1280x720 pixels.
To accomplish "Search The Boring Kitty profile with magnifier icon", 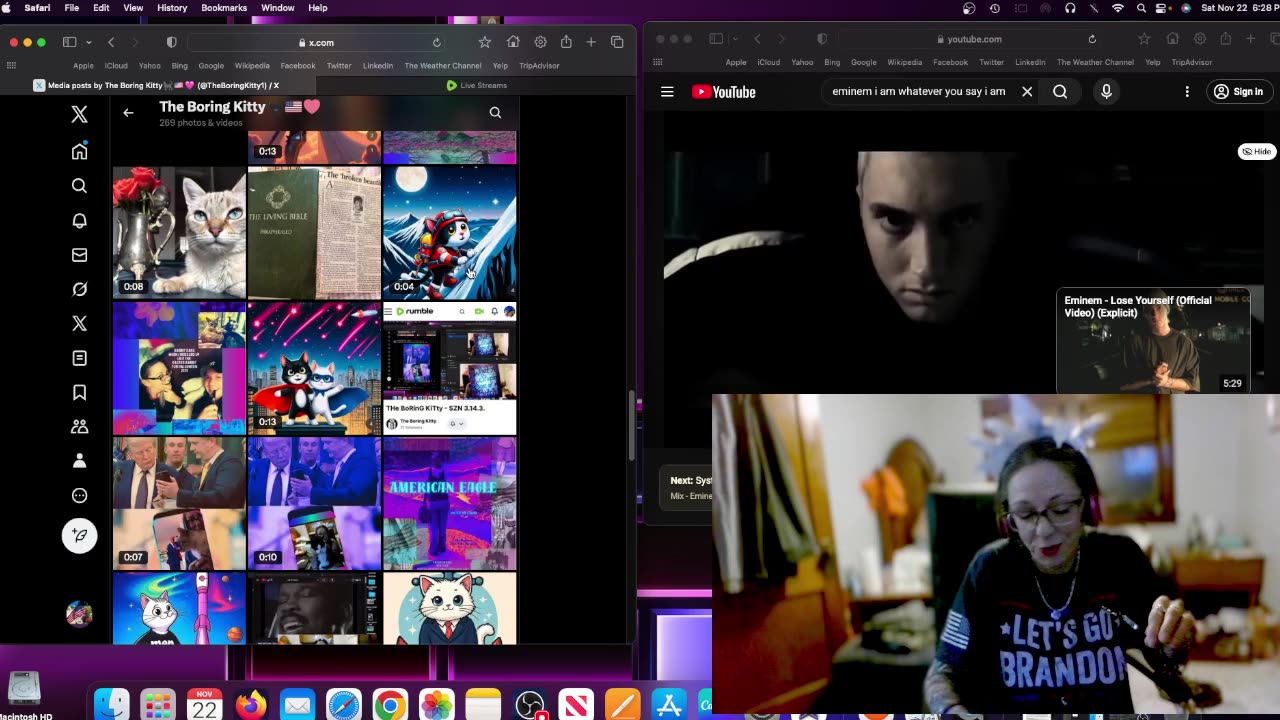I will click(495, 112).
